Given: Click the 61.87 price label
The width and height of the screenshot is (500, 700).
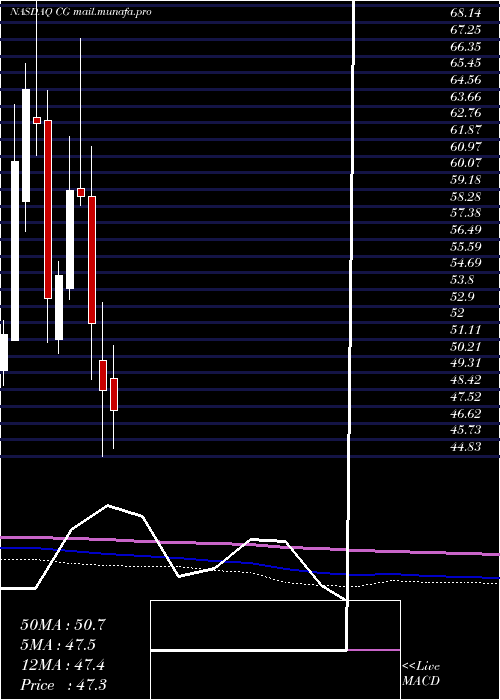Looking at the screenshot, I should [466, 130].
